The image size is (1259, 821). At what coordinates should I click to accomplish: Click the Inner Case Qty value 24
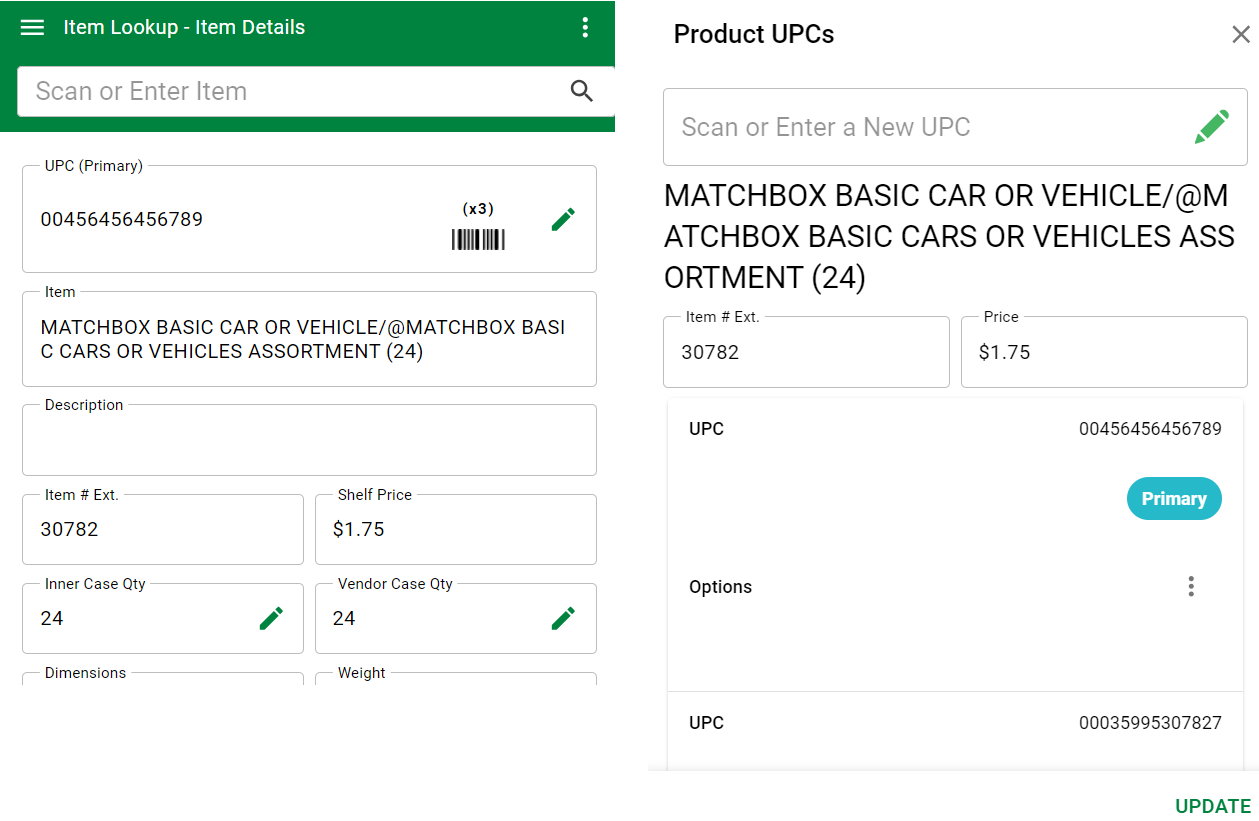[52, 619]
